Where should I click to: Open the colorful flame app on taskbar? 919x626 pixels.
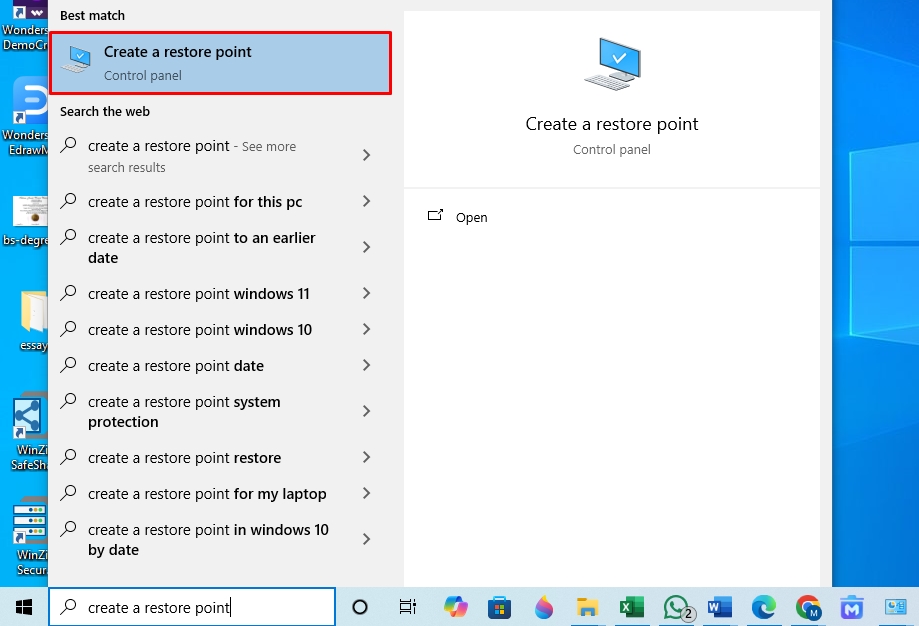544,607
